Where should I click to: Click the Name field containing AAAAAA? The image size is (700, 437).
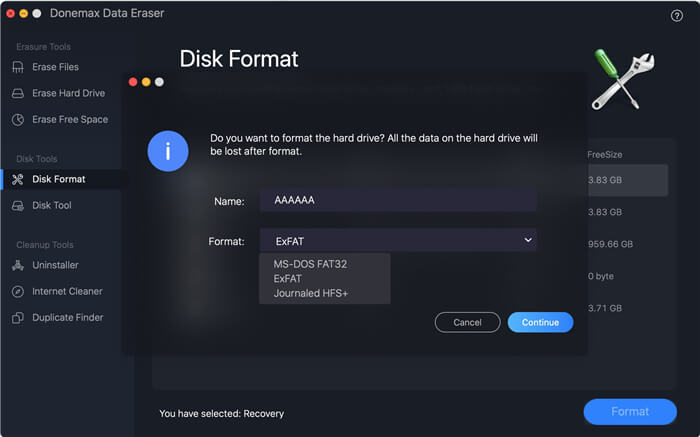(398, 200)
